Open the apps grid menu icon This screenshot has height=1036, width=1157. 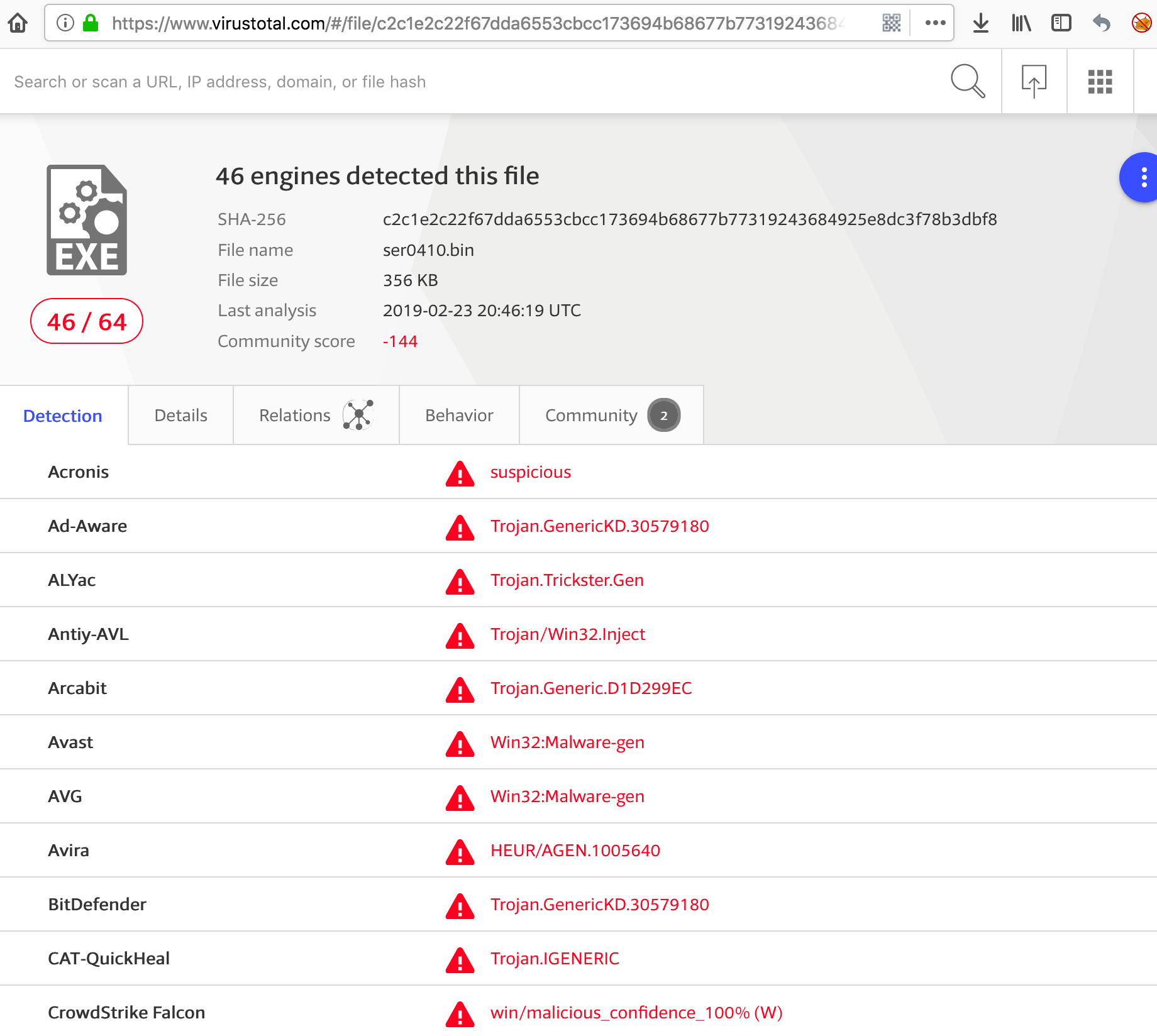[1100, 81]
